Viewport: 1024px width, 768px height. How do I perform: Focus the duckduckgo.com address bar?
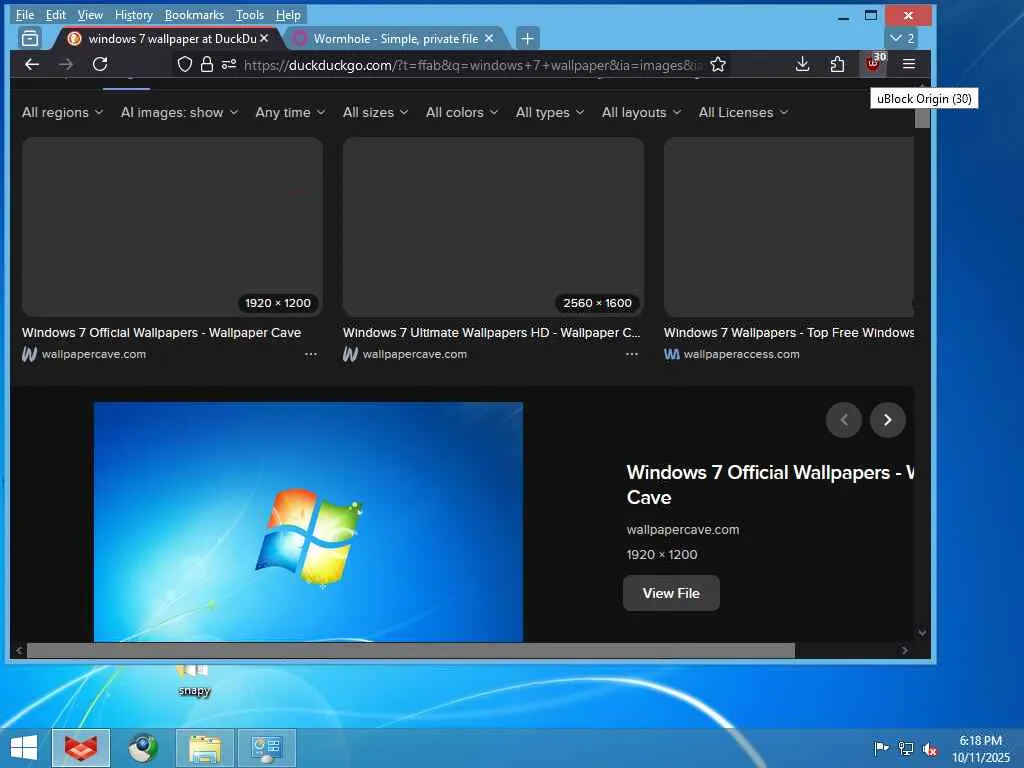pos(472,65)
